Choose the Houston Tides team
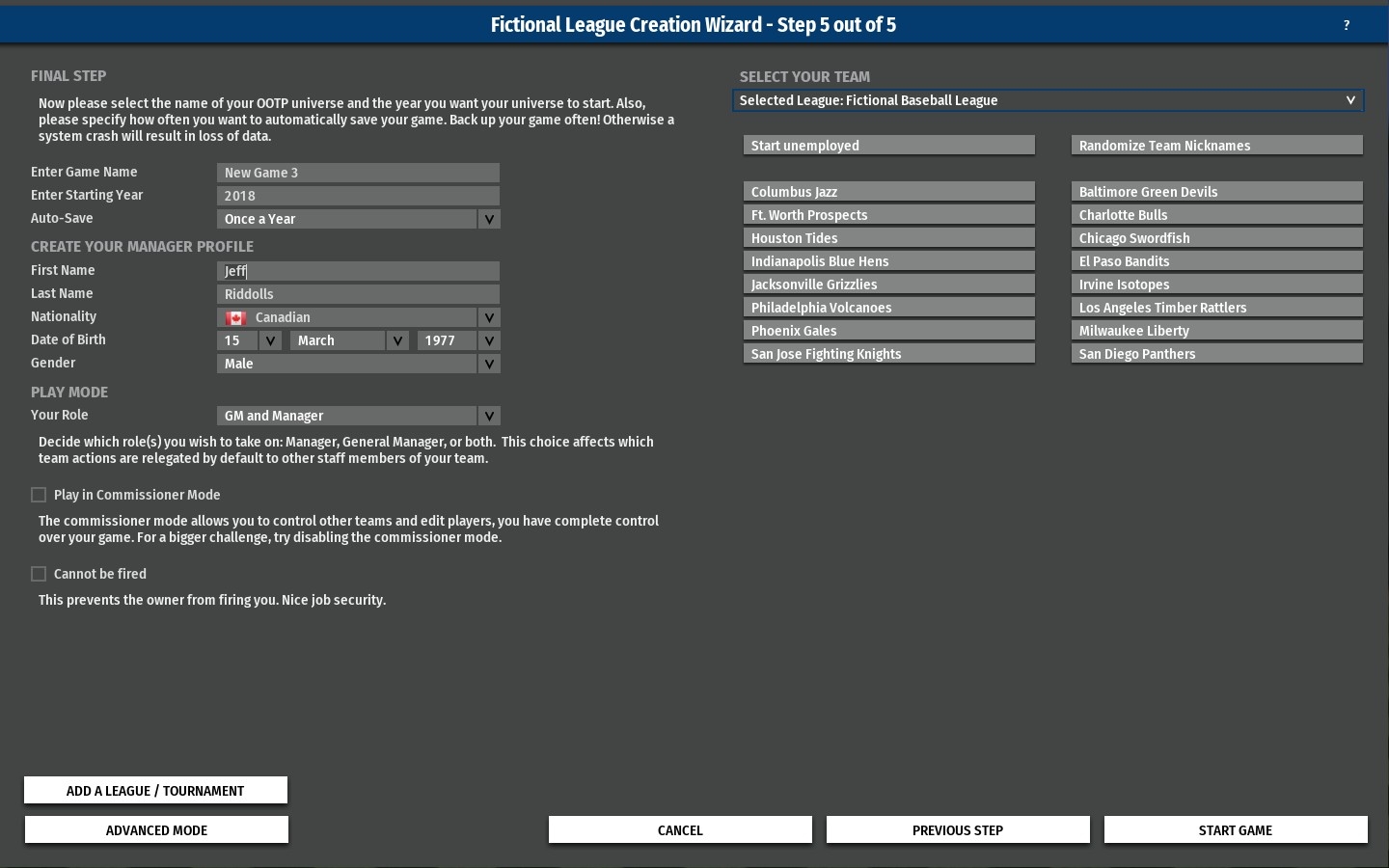This screenshot has height=868, width=1389. pos(888,238)
